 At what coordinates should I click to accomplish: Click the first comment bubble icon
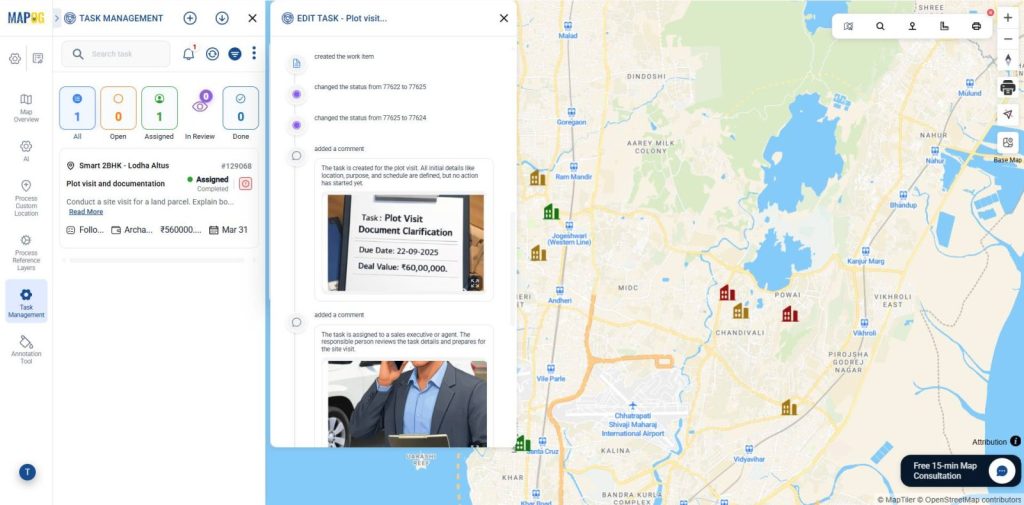[296, 155]
